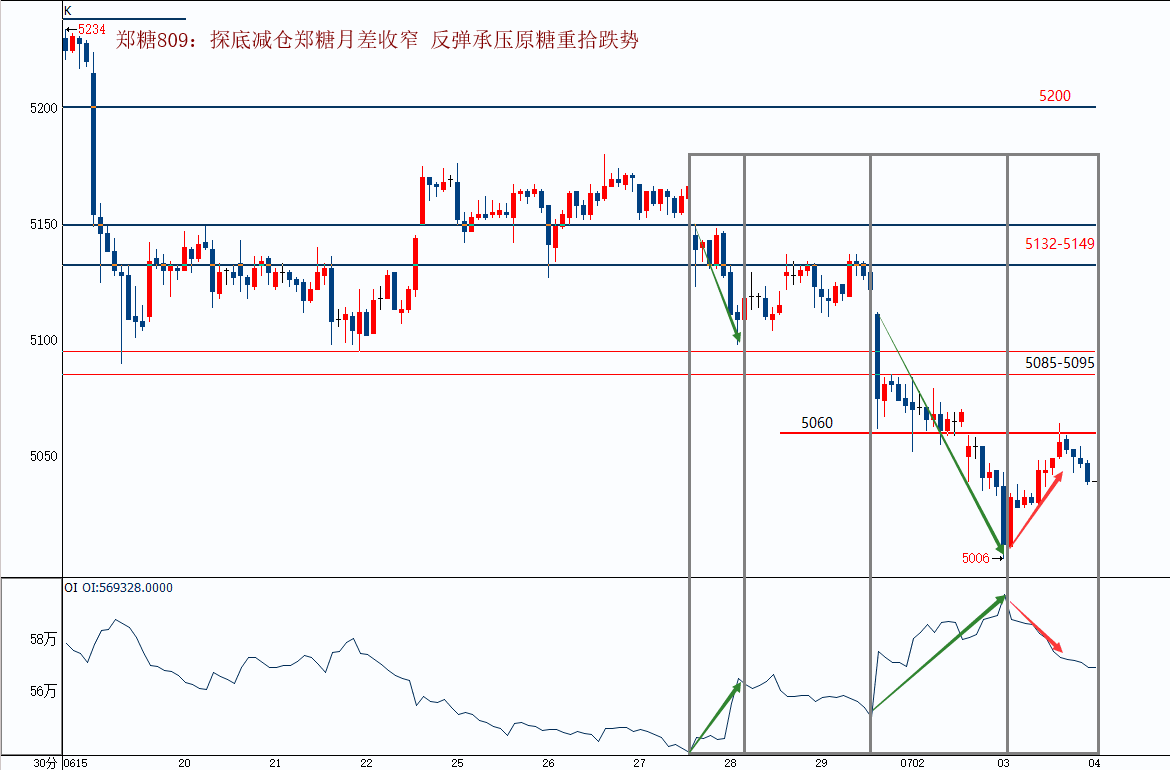Select the red rebound arrow near 5006 low

tap(1036, 510)
